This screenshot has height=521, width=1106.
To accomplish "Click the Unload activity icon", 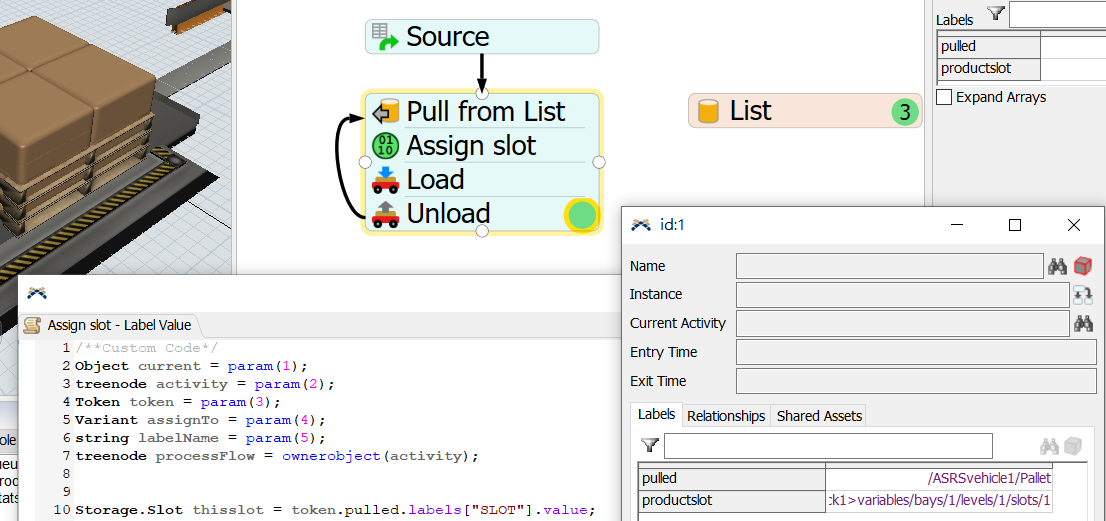I will click(x=385, y=214).
